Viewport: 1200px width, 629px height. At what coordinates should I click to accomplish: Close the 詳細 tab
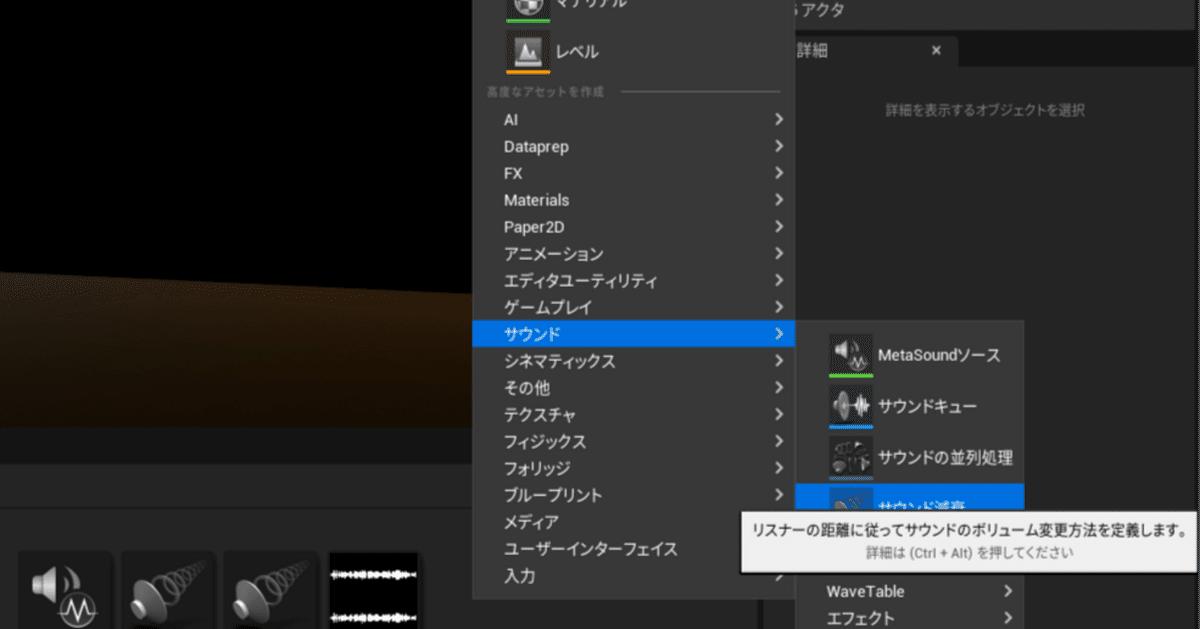point(936,50)
